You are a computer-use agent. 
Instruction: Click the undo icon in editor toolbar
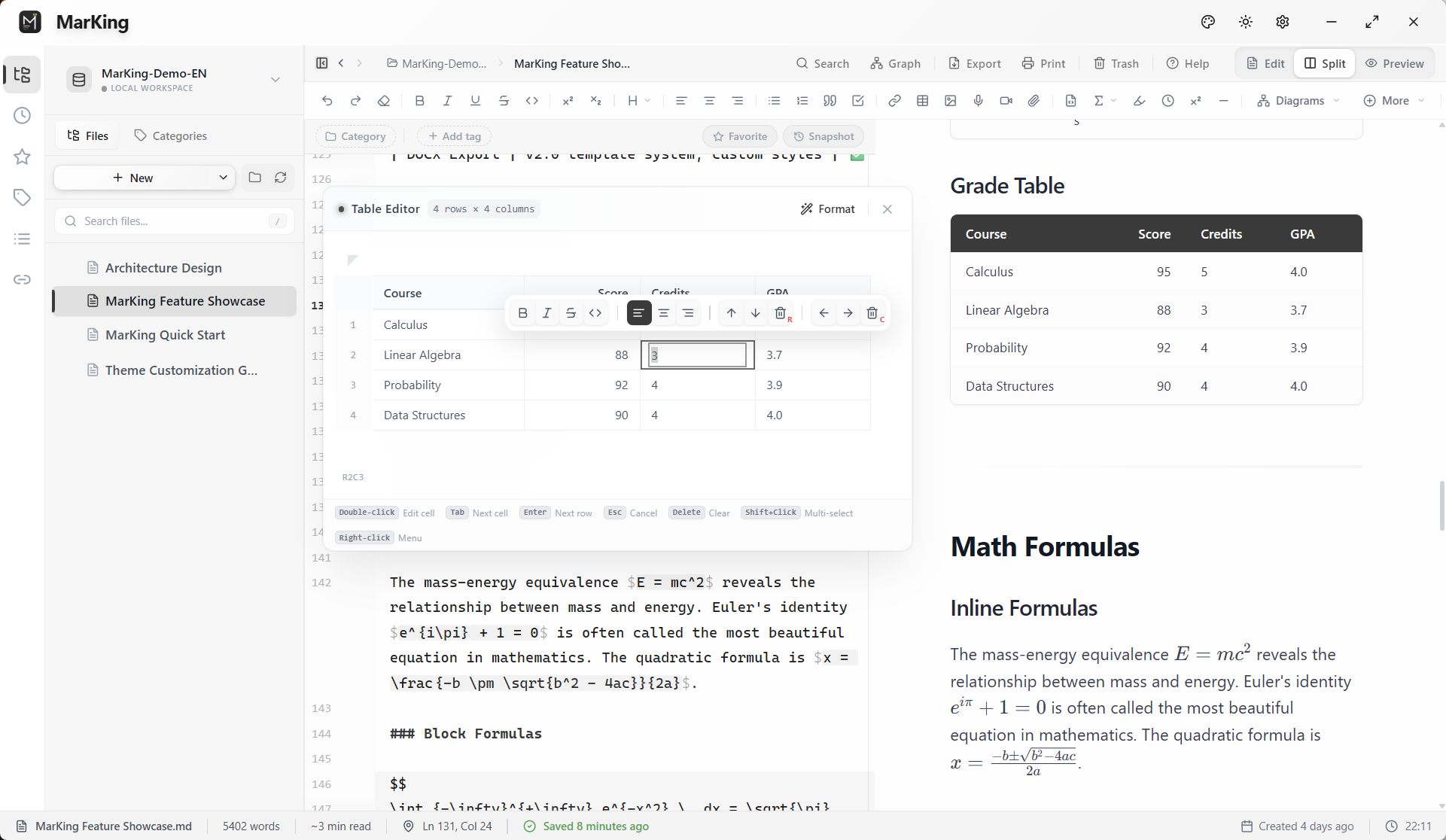click(327, 101)
